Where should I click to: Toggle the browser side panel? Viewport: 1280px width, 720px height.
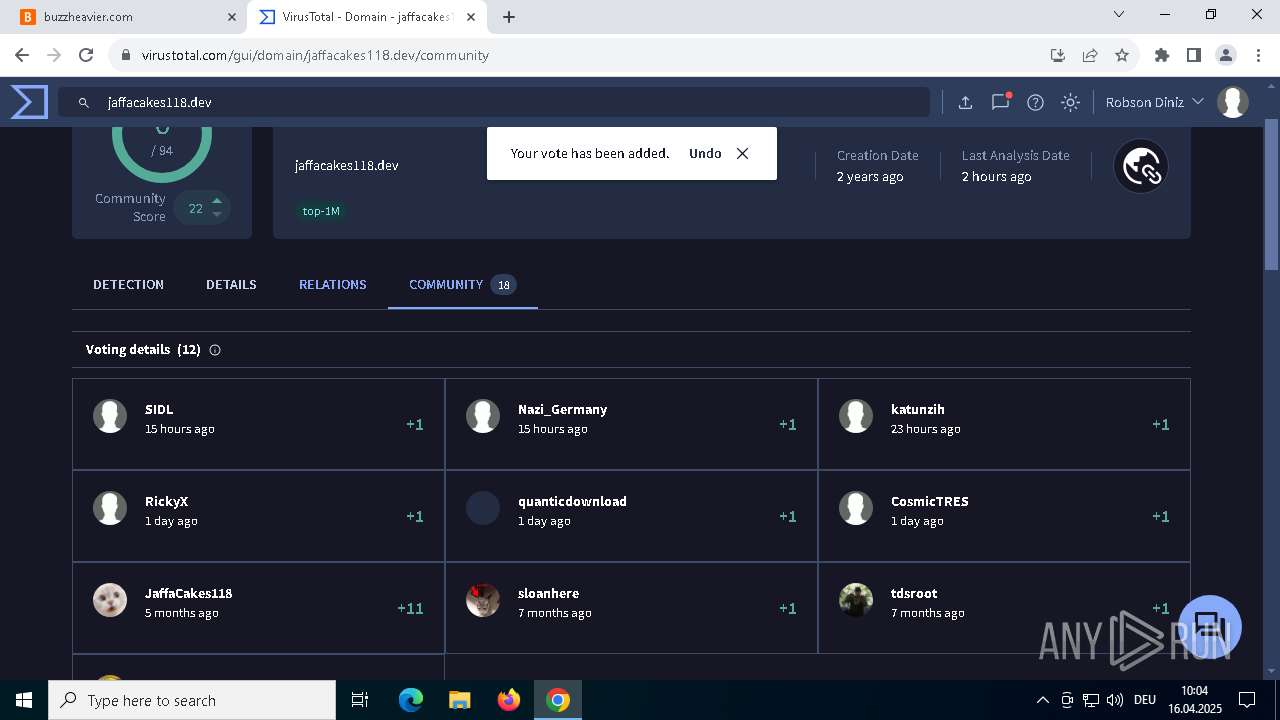pos(1194,55)
